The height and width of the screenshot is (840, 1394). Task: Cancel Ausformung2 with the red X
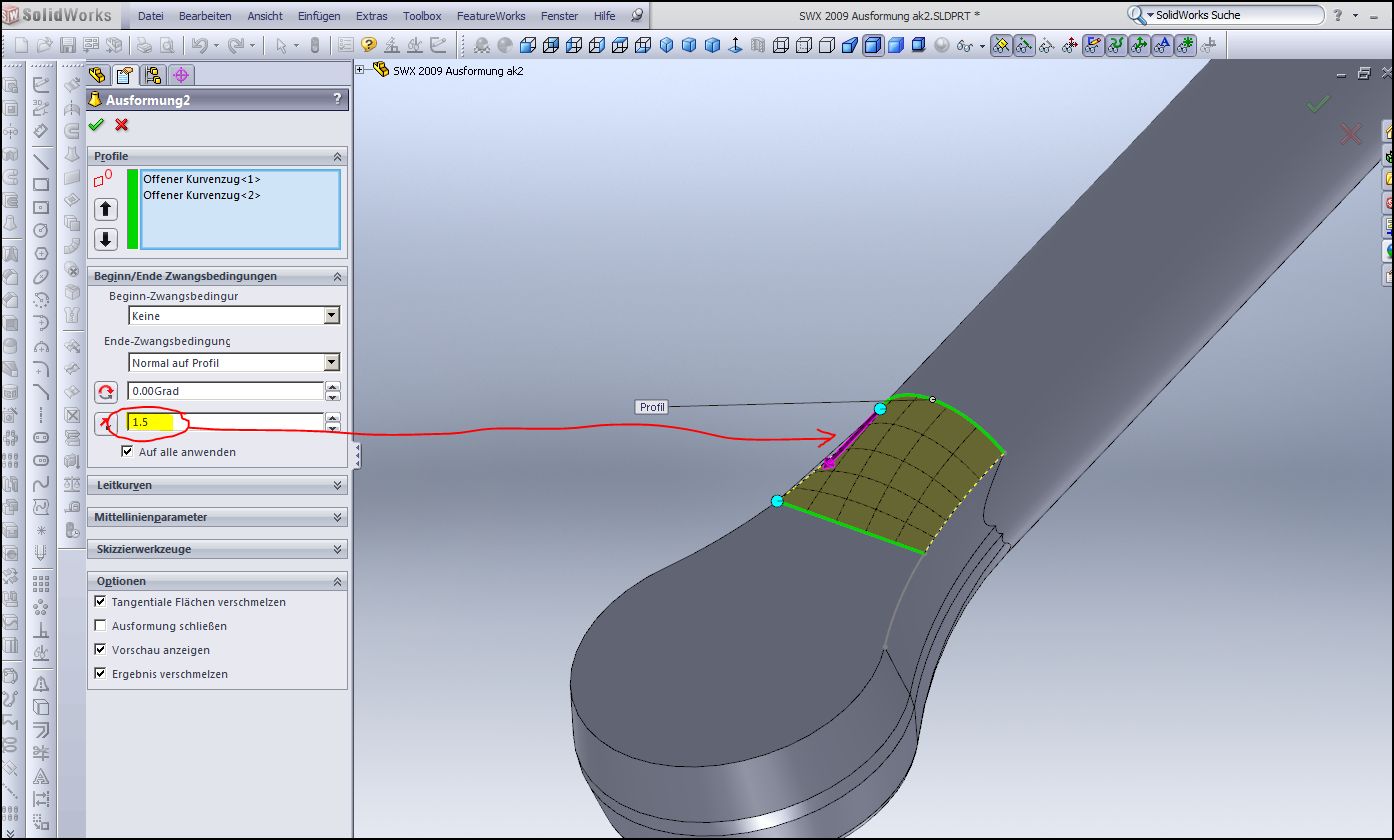121,125
